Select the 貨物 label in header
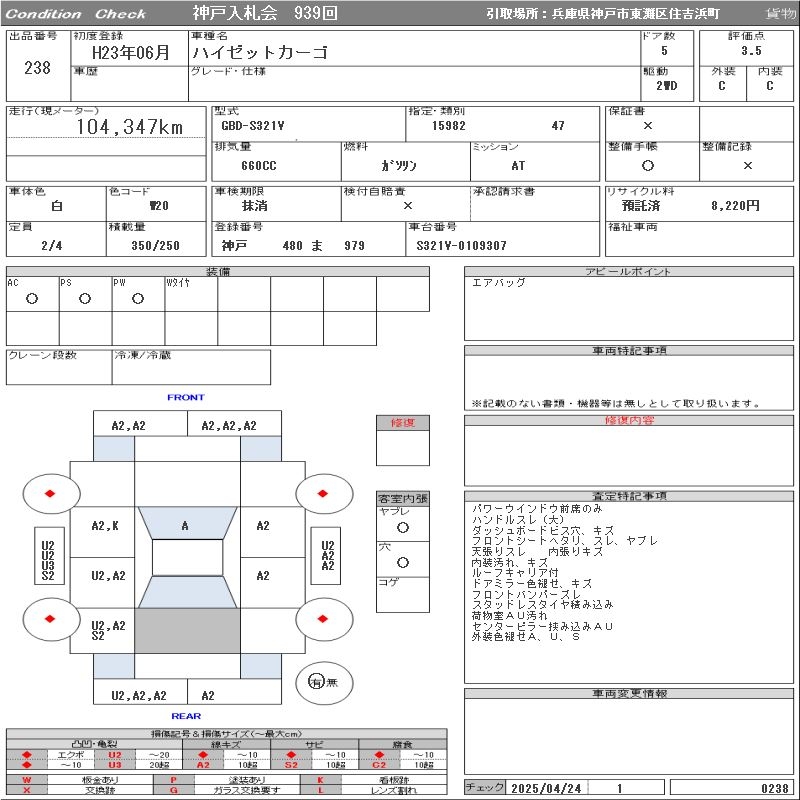Screen dimensions: 800x800 tap(780, 14)
